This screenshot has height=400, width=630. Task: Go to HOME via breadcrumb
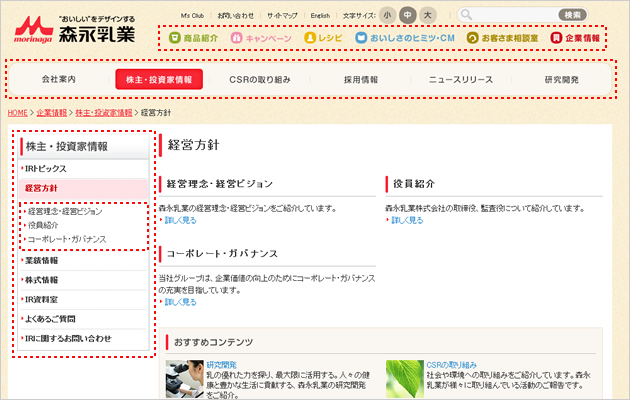(x=18, y=113)
